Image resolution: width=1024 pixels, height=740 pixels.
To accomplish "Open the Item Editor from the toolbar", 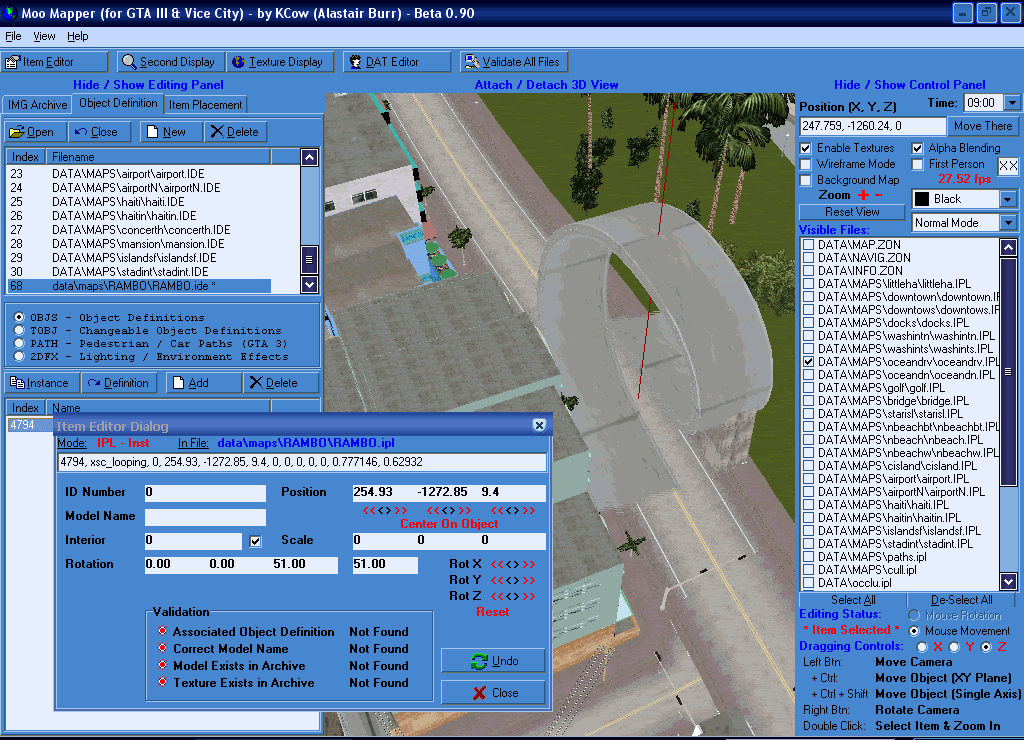I will coord(55,62).
